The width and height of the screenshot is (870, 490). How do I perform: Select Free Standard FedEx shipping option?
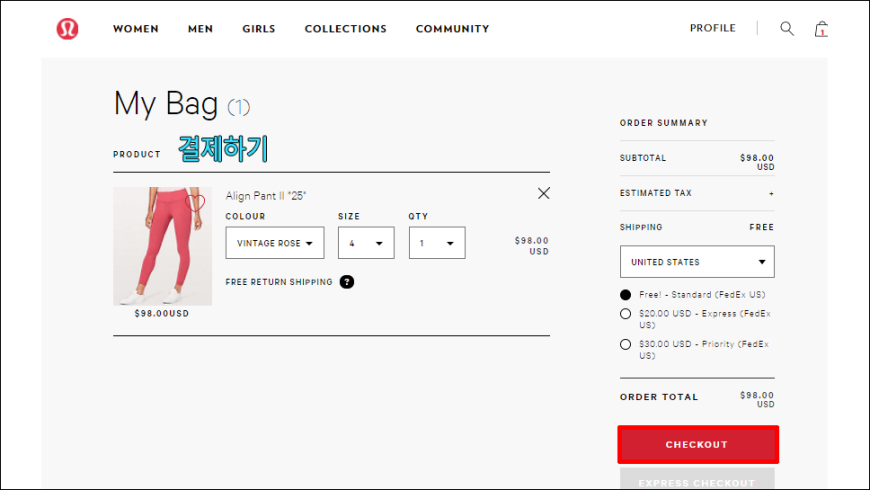pos(625,295)
